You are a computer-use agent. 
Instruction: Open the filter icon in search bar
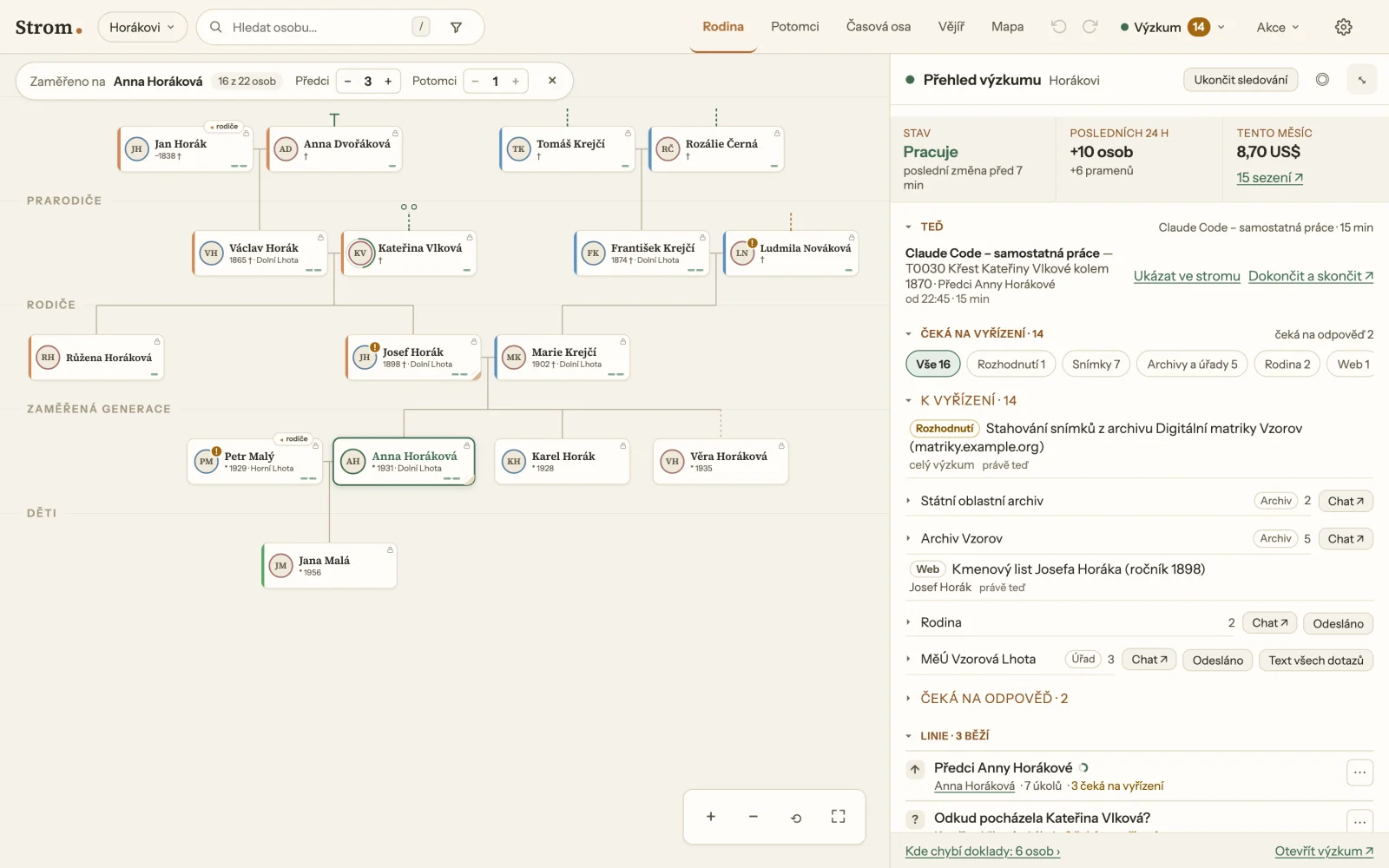[456, 27]
